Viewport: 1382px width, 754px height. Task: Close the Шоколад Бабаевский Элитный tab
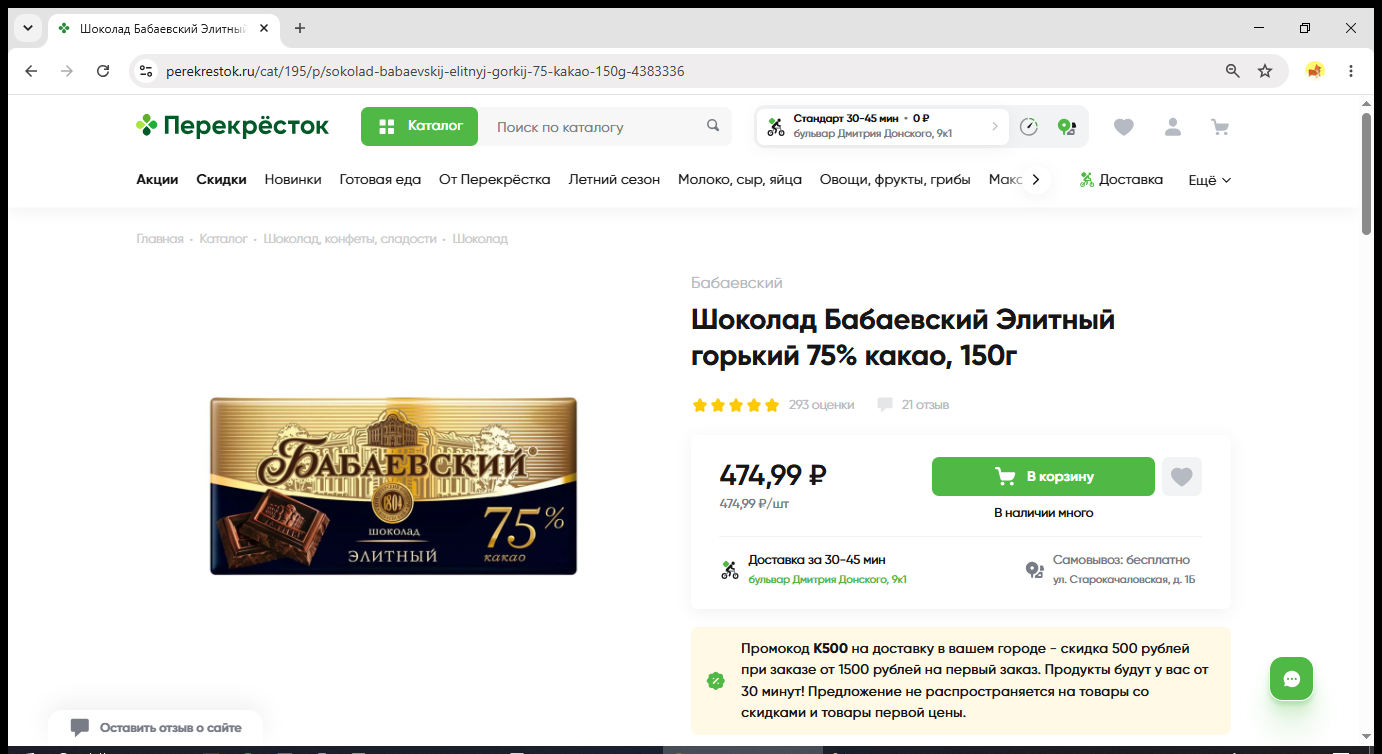tap(264, 28)
